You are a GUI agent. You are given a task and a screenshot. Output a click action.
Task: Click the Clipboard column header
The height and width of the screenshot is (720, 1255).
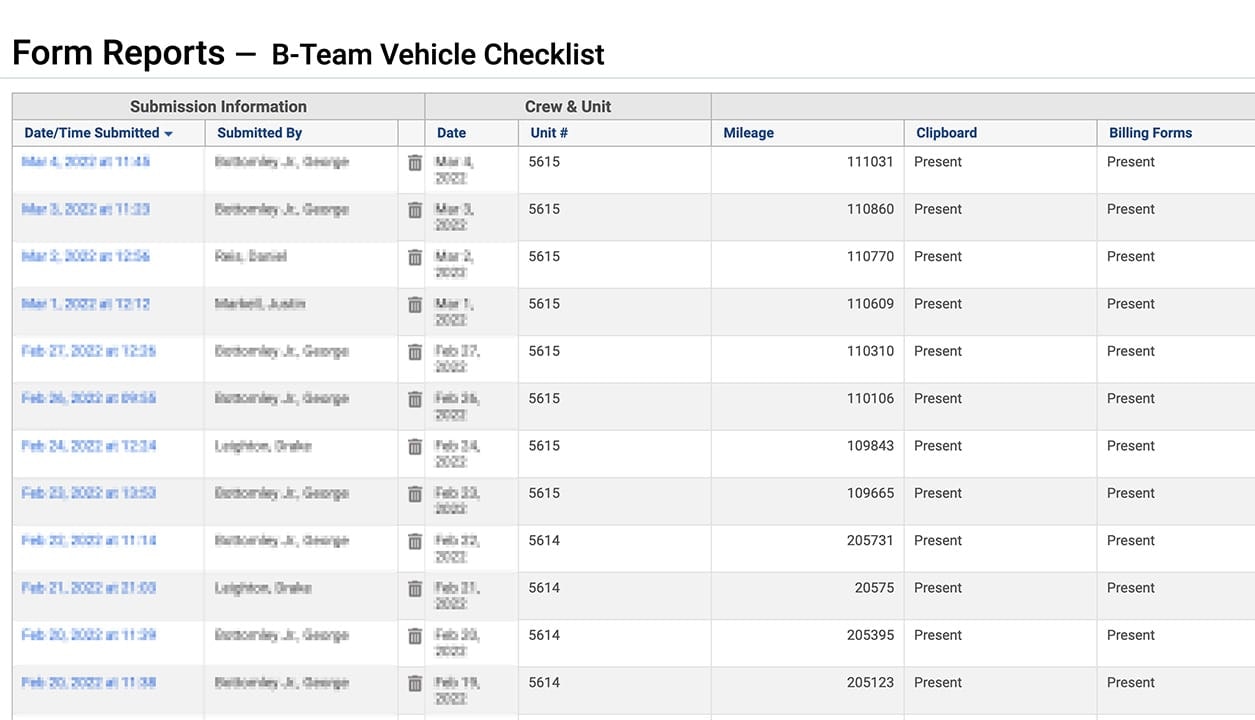pyautogui.click(x=946, y=133)
